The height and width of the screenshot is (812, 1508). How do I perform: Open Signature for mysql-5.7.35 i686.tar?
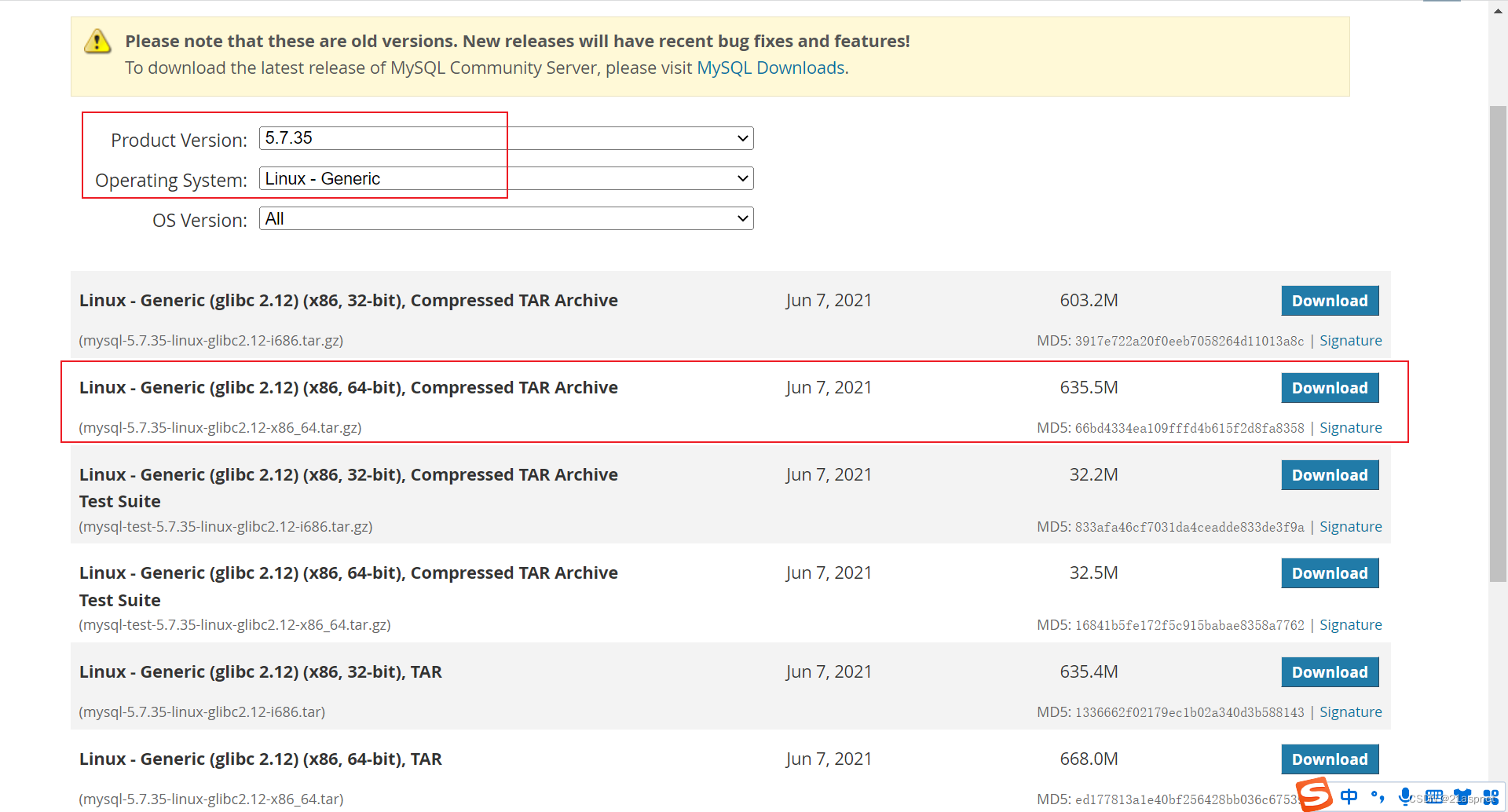pos(1350,712)
